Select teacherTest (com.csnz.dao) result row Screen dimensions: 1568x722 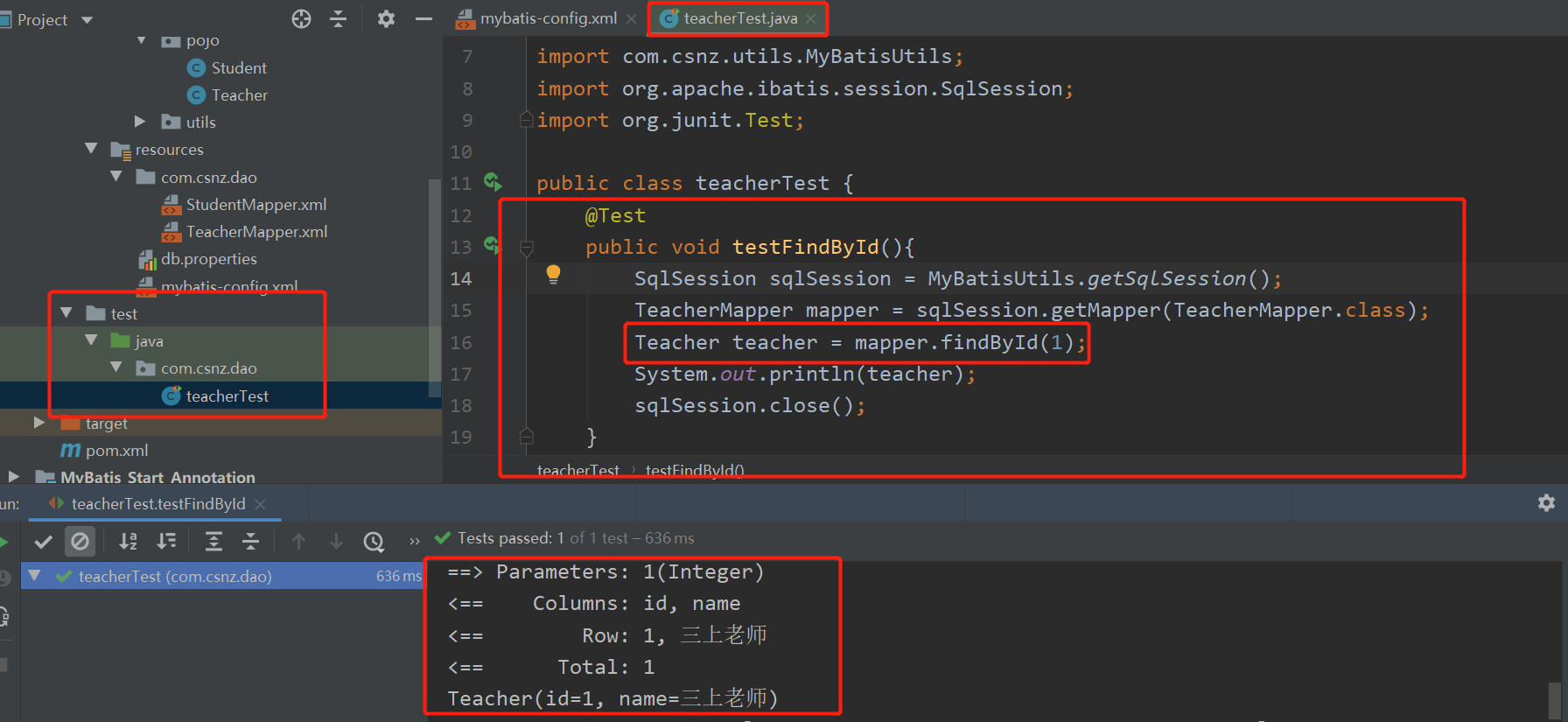[222, 576]
